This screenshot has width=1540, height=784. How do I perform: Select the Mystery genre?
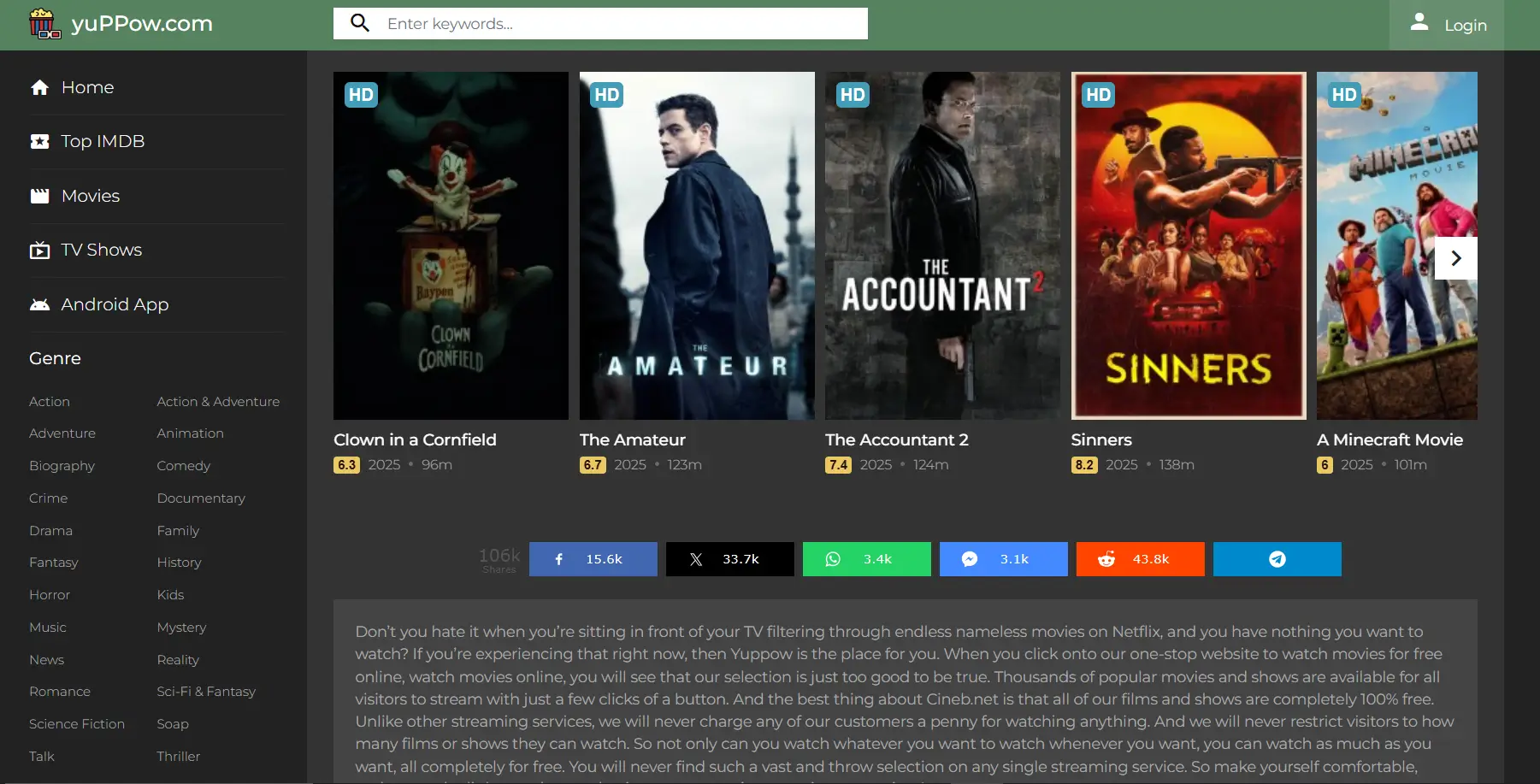point(181,628)
